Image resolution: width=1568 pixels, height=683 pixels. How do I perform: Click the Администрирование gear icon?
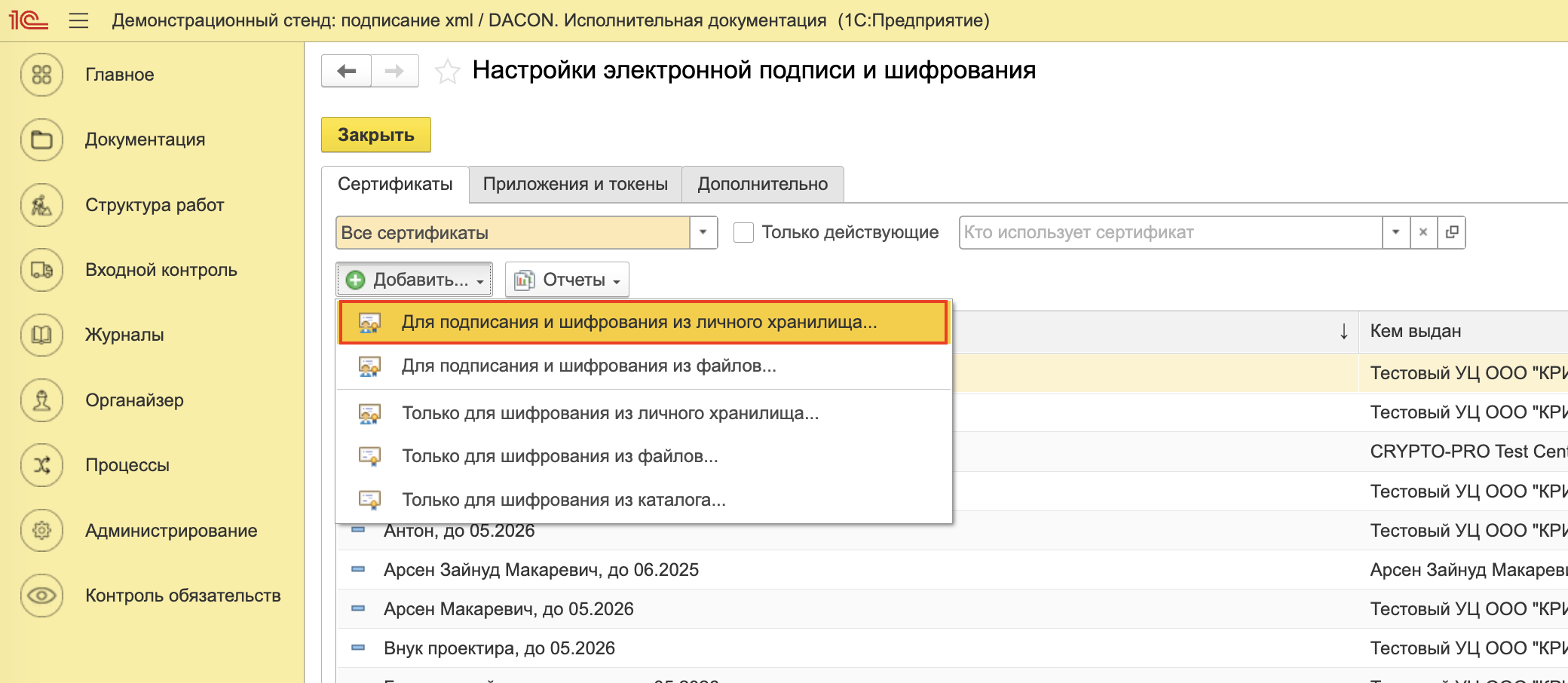(41, 531)
